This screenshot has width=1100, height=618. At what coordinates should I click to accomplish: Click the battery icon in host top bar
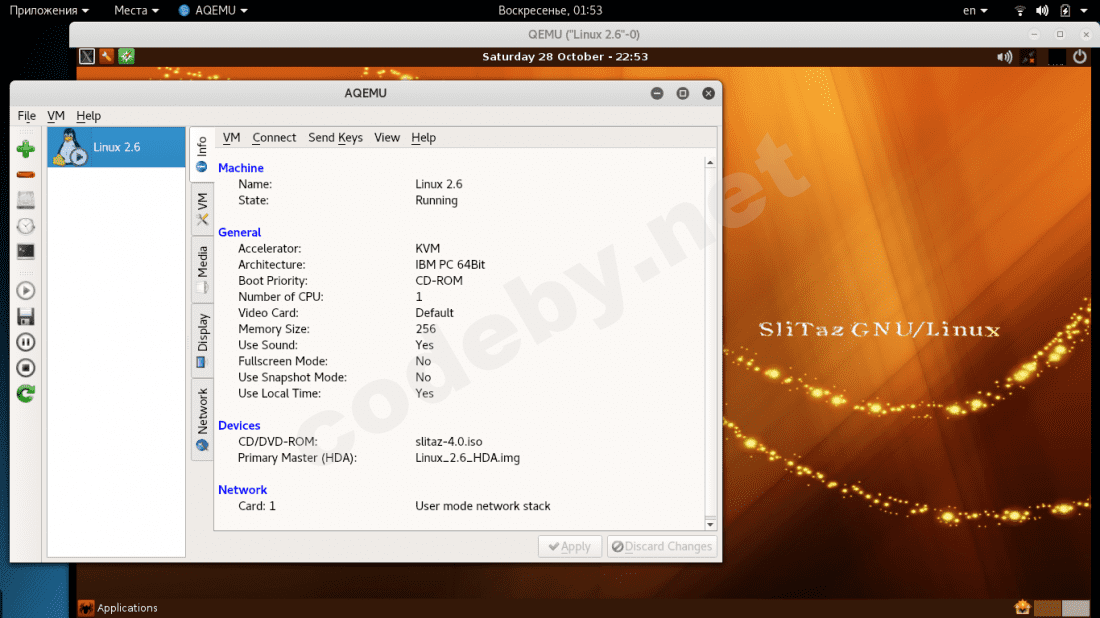pyautogui.click(x=1065, y=11)
